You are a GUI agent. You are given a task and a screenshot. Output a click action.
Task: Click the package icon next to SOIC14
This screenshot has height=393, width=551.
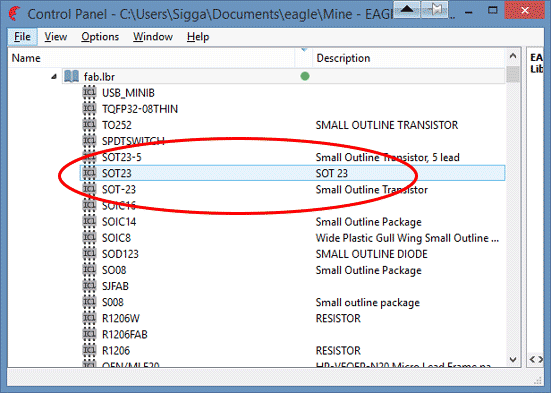click(89, 222)
